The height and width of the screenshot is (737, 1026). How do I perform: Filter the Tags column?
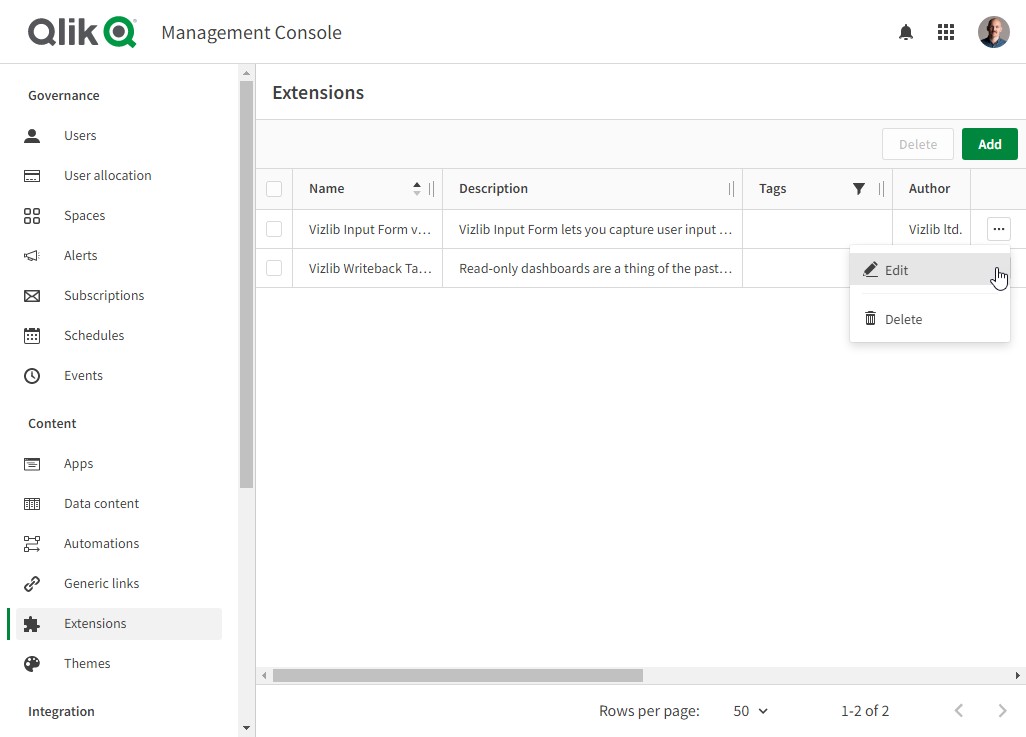click(858, 189)
